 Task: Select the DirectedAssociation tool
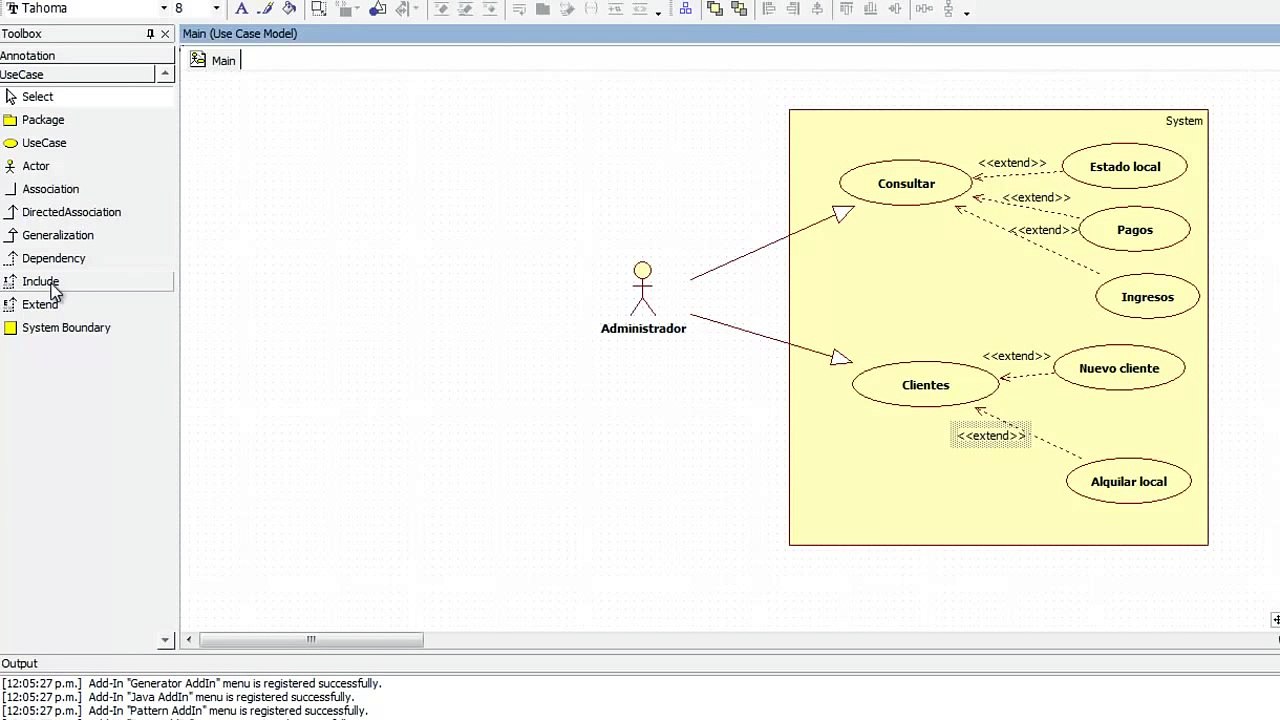pyautogui.click(x=87, y=212)
